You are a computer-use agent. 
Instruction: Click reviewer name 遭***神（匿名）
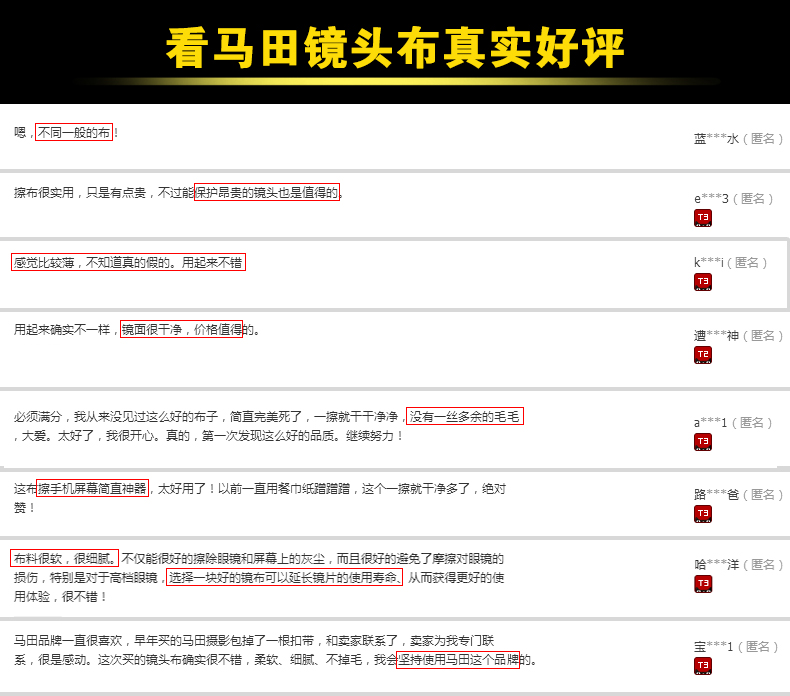tap(738, 336)
